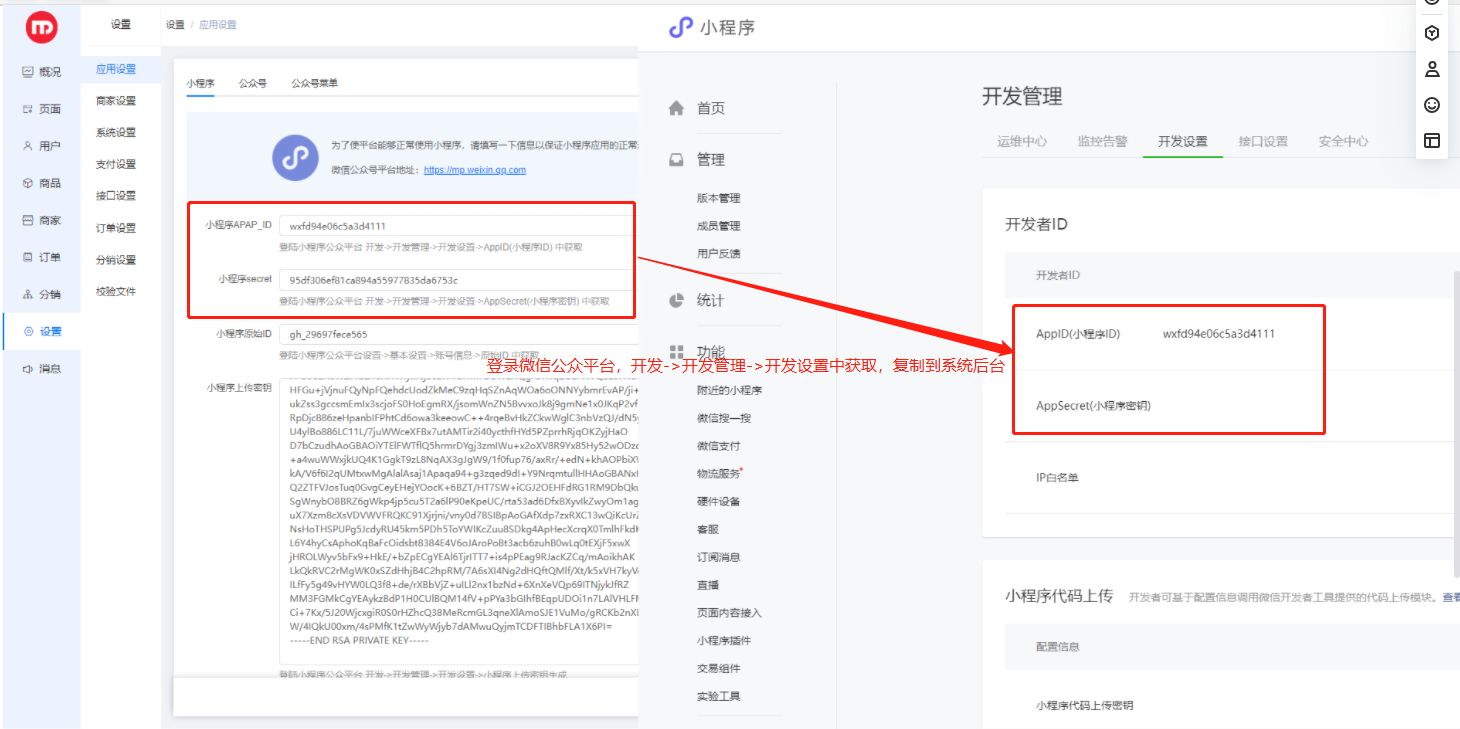Switch to the 公众号菜单 tab
1460x729 pixels.
click(x=314, y=83)
